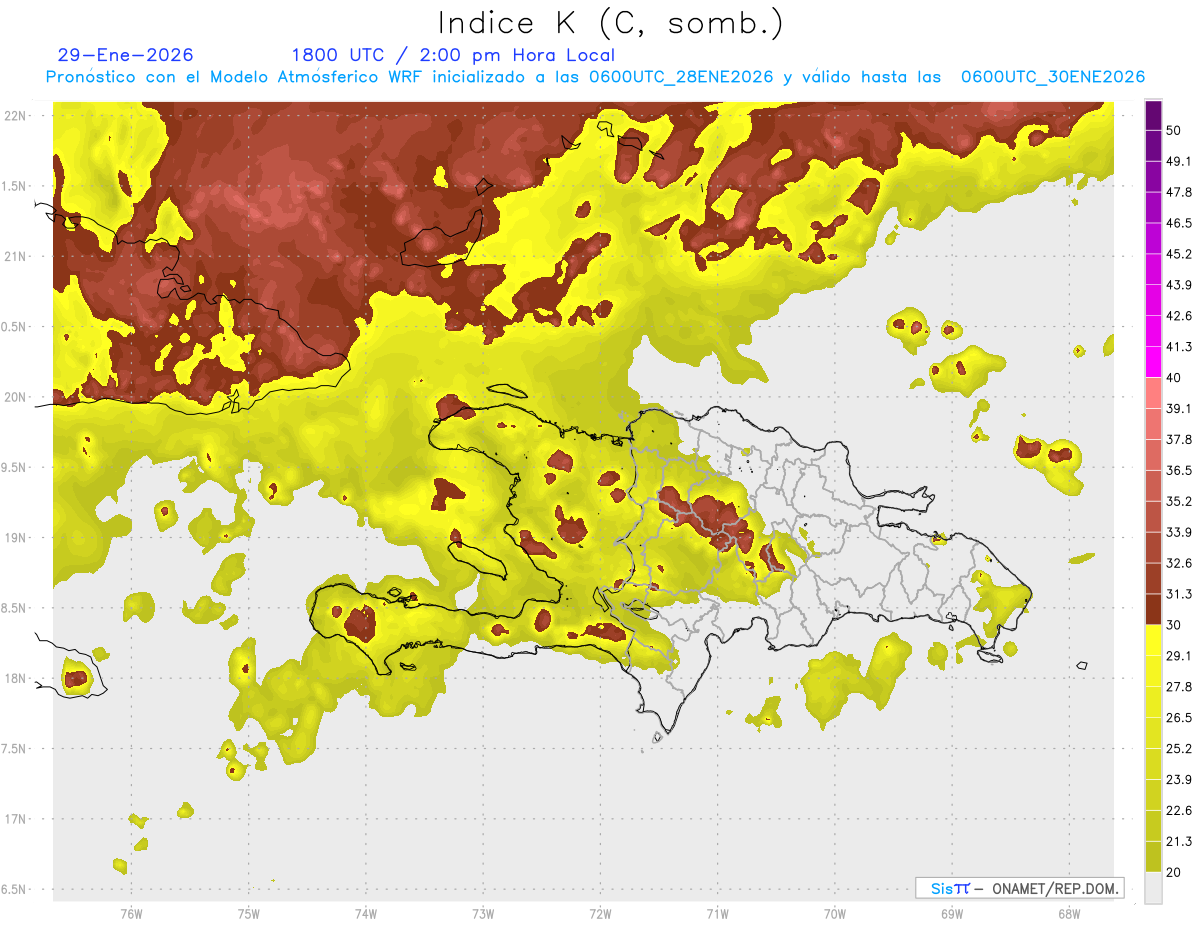
Task: Click the "26.5" color scale value
Action: pyautogui.click(x=1179, y=718)
